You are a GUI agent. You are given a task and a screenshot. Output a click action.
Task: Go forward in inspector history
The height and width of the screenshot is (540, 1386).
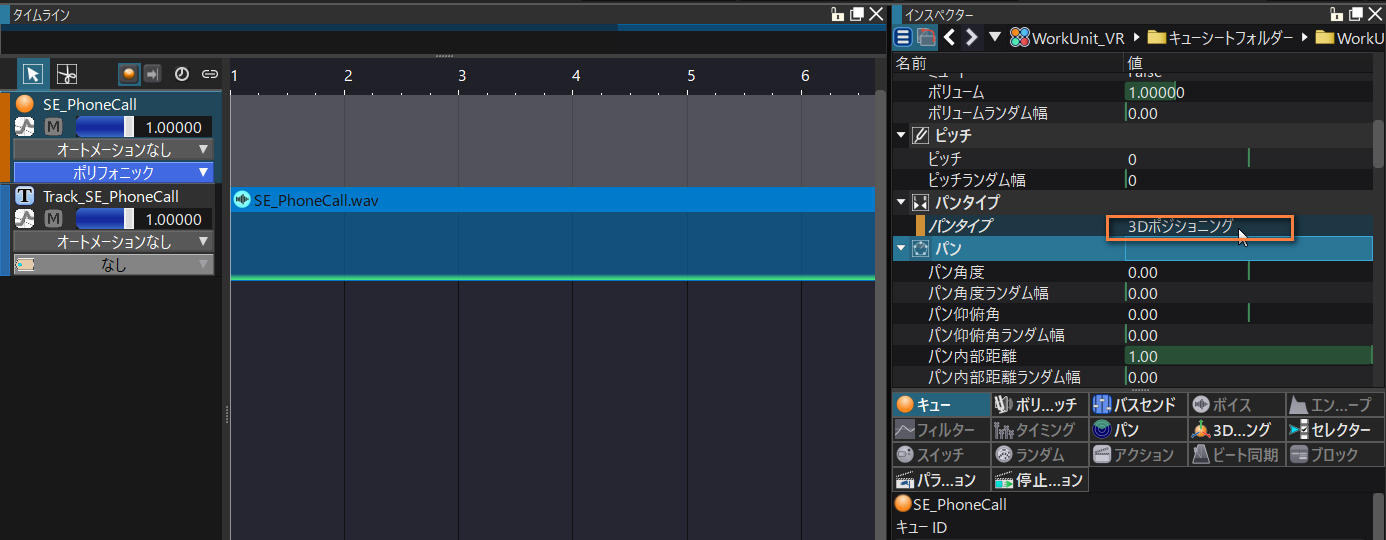[971, 38]
